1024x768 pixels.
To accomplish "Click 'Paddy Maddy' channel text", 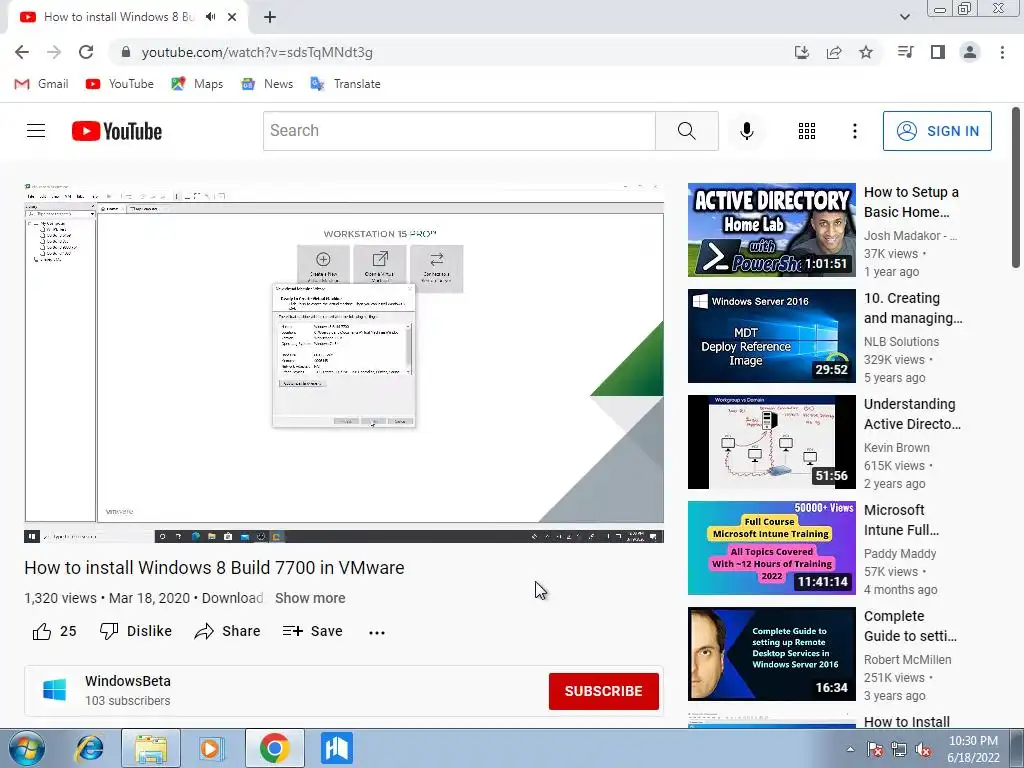I will pos(900,553).
